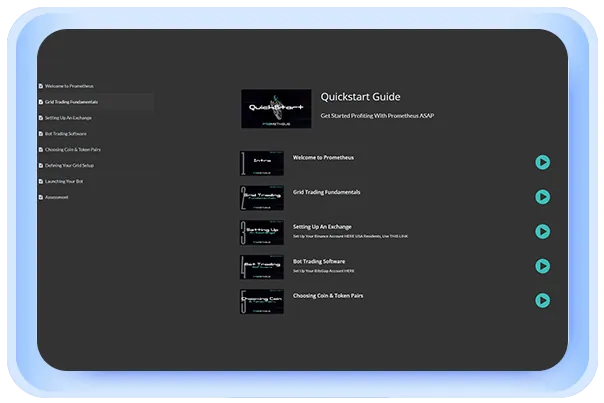Image resolution: width=604 pixels, height=403 pixels.
Task: Click the Bot Trading Software lesson title
Action: (x=319, y=261)
